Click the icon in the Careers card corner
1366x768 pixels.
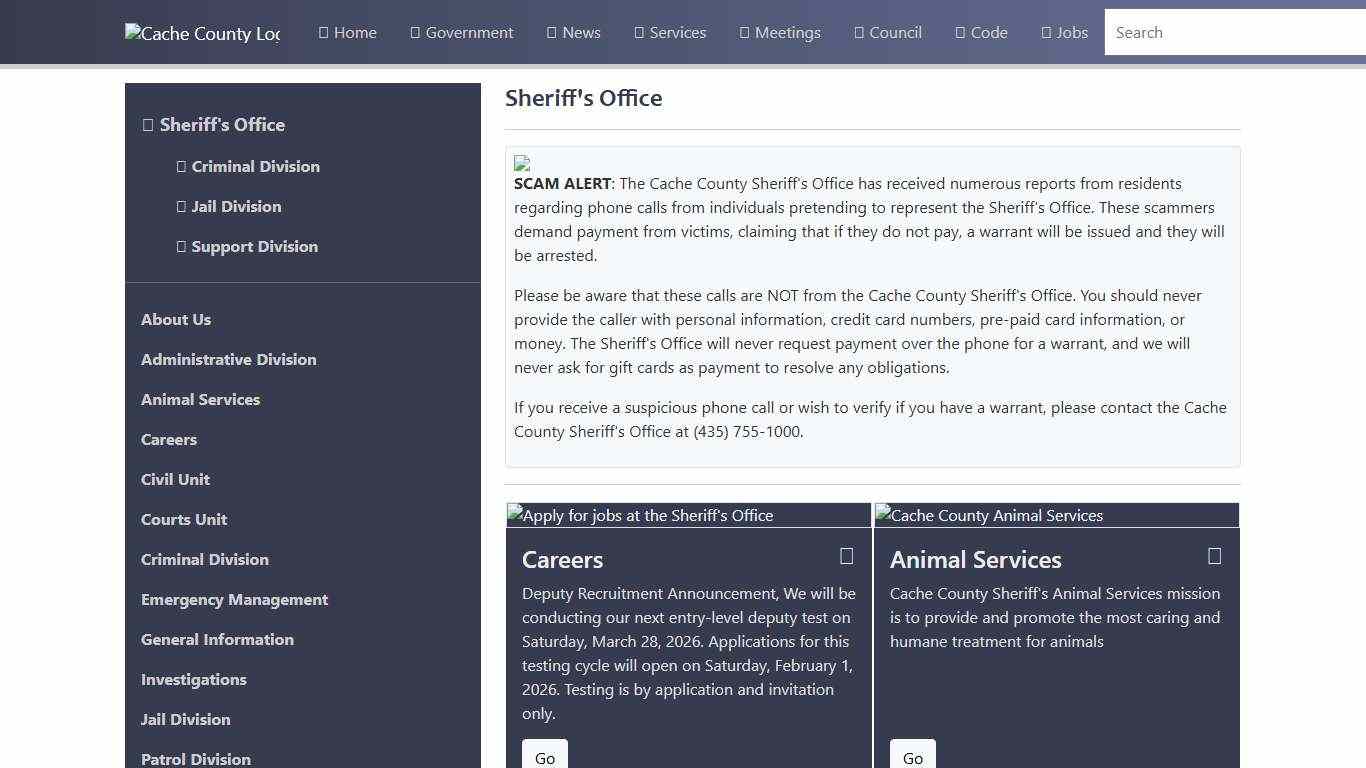point(846,556)
